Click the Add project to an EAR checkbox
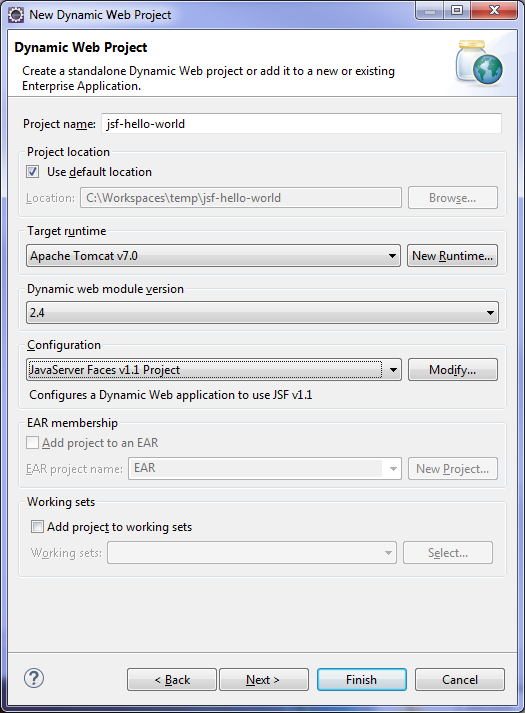Viewport: 525px width, 713px height. click(32, 442)
